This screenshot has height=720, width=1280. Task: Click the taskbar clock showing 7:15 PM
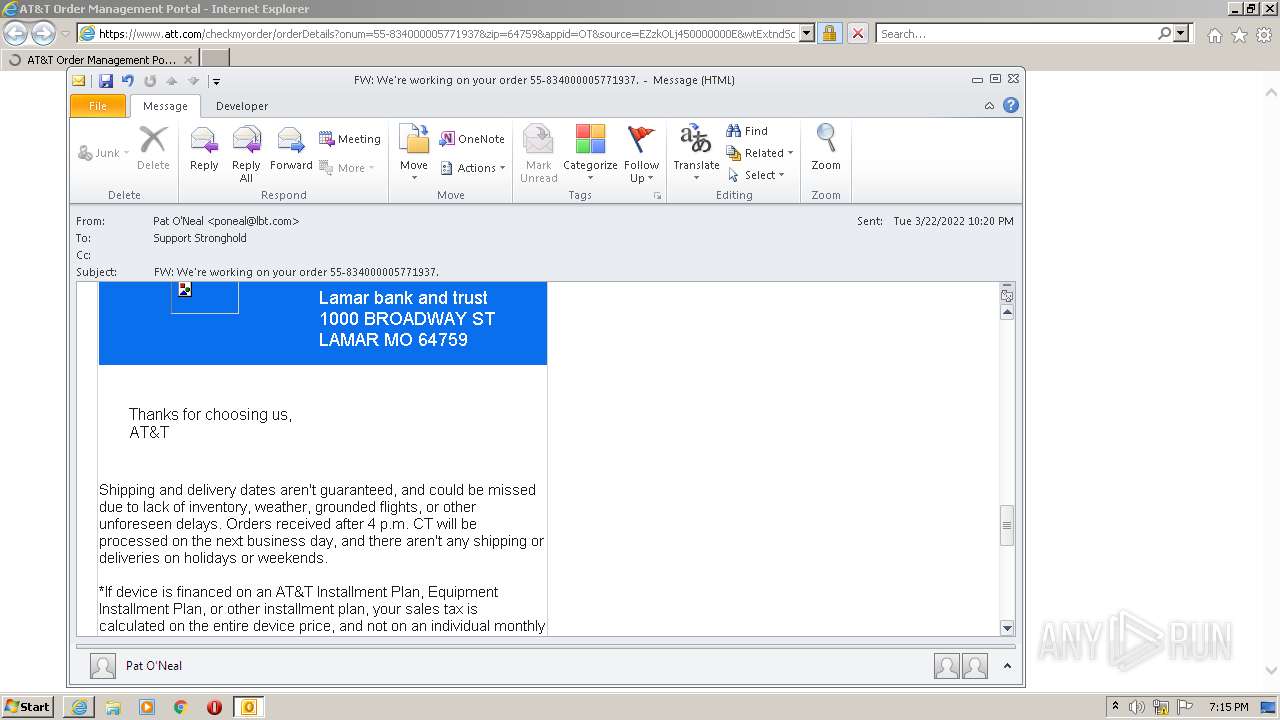1228,707
